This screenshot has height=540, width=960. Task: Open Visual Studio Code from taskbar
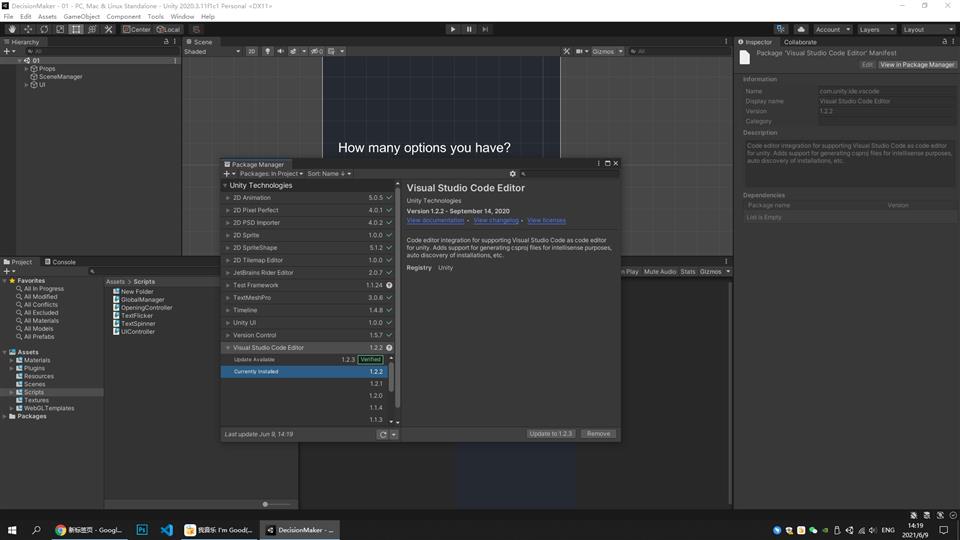[167, 530]
